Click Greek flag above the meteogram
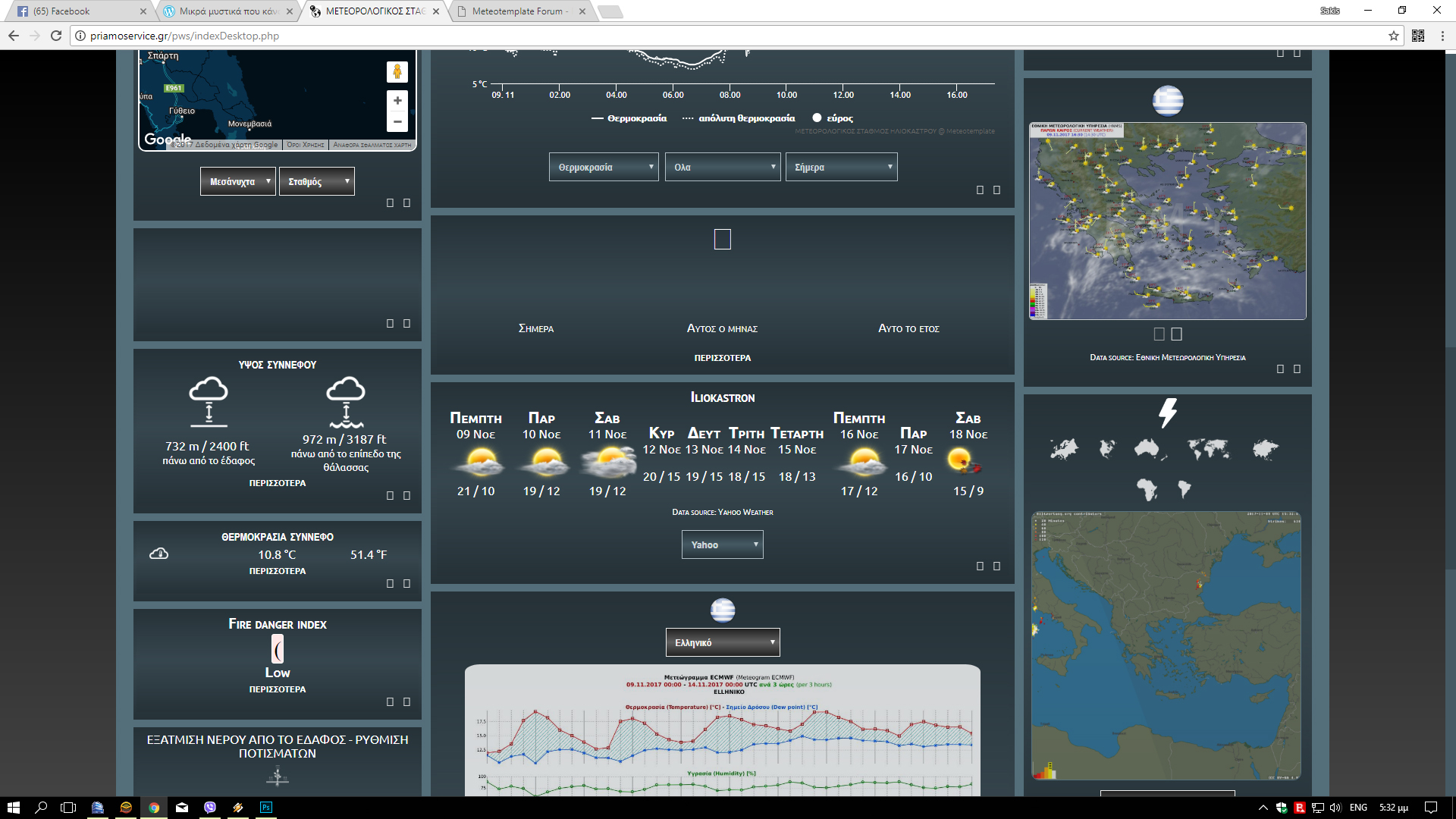Image resolution: width=1456 pixels, height=819 pixels. (x=723, y=610)
